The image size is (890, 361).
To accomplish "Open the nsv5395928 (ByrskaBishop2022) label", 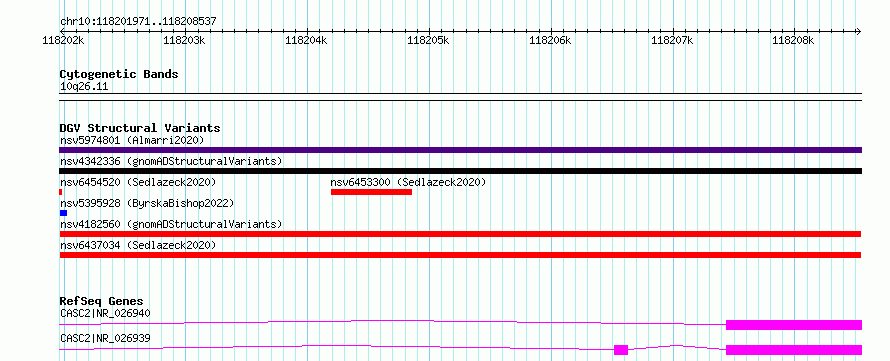I will click(x=147, y=203).
